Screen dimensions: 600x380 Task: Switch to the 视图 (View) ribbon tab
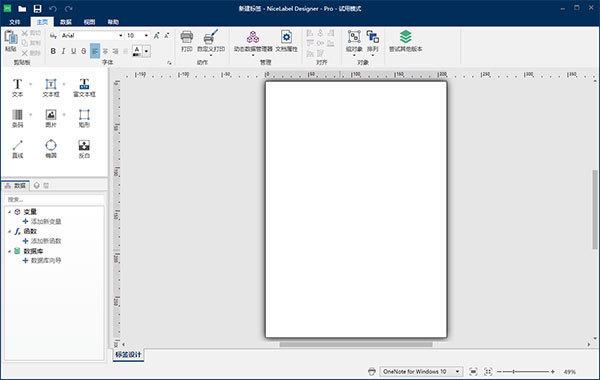coord(90,22)
